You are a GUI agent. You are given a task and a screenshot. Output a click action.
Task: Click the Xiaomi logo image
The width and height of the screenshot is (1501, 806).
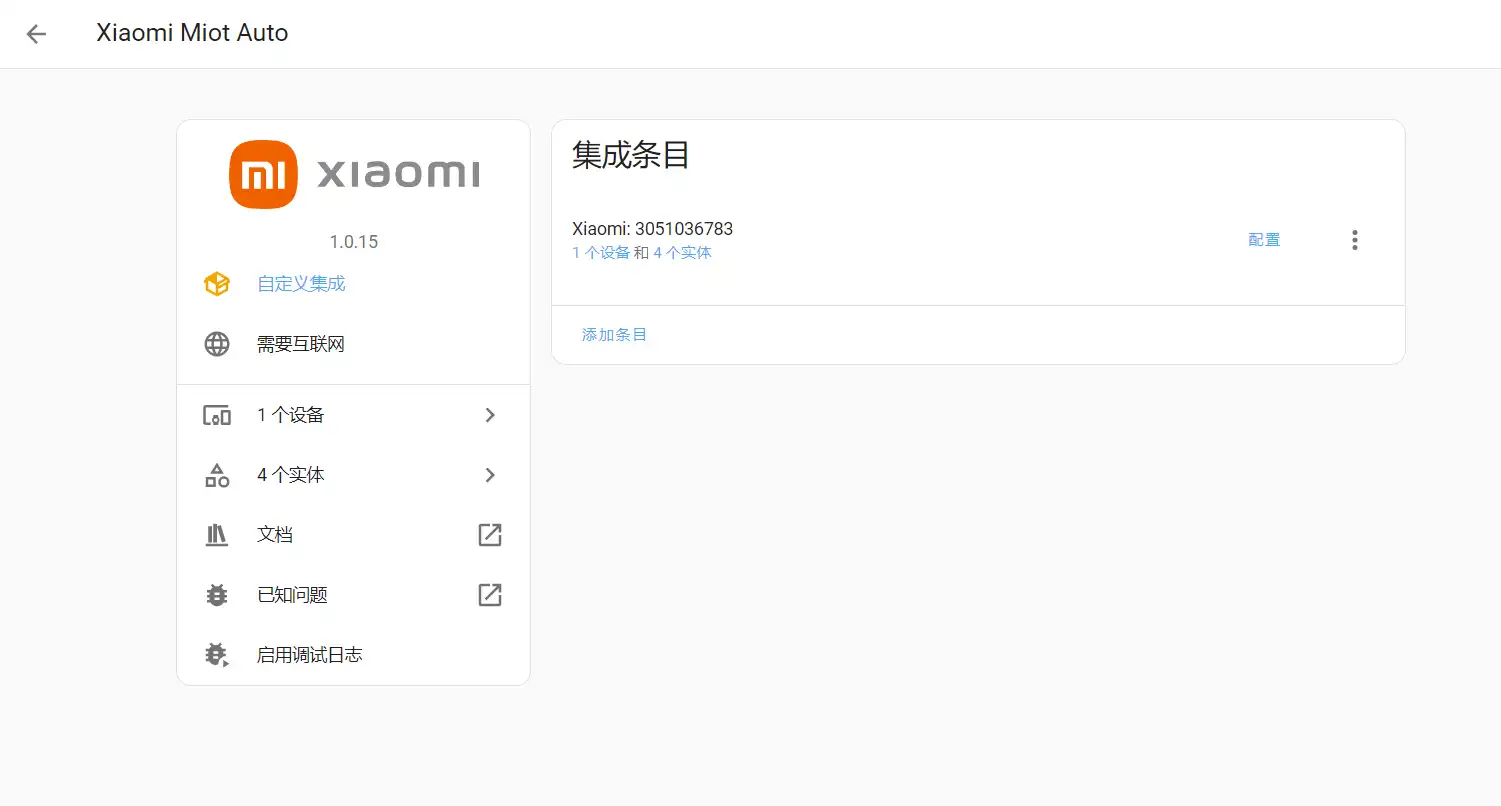coord(353,175)
